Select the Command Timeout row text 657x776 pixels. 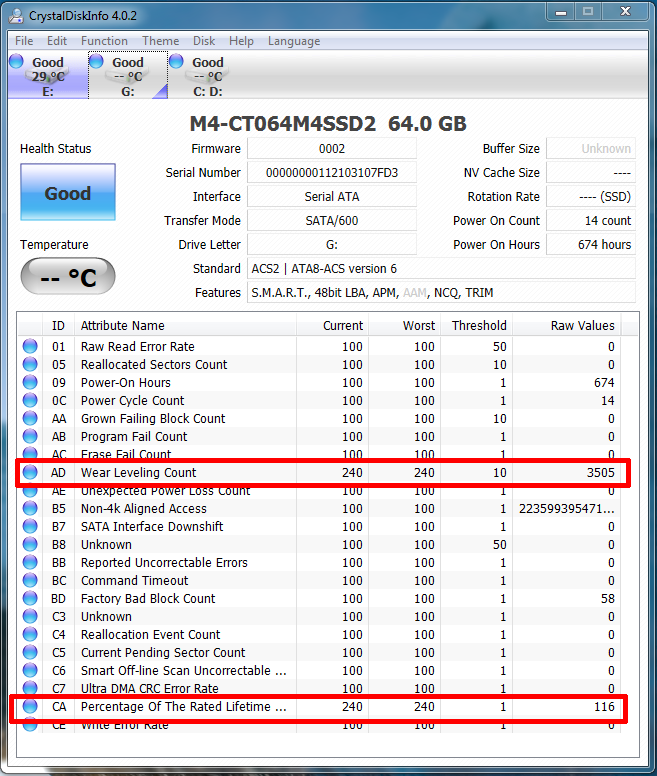coord(135,580)
